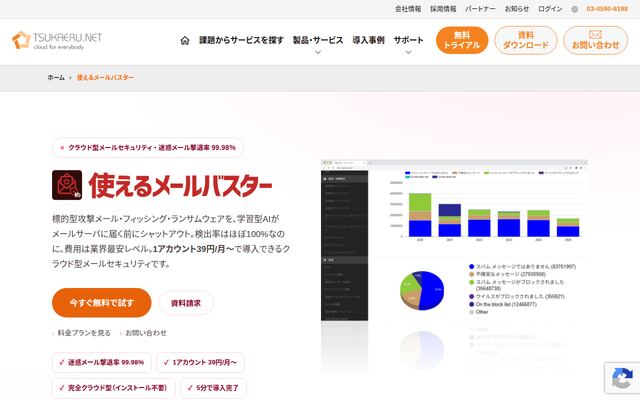Click the クラウド型メールセキュリティ tagline pill
Image resolution: width=640 pixels, height=400 pixels.
[148, 148]
